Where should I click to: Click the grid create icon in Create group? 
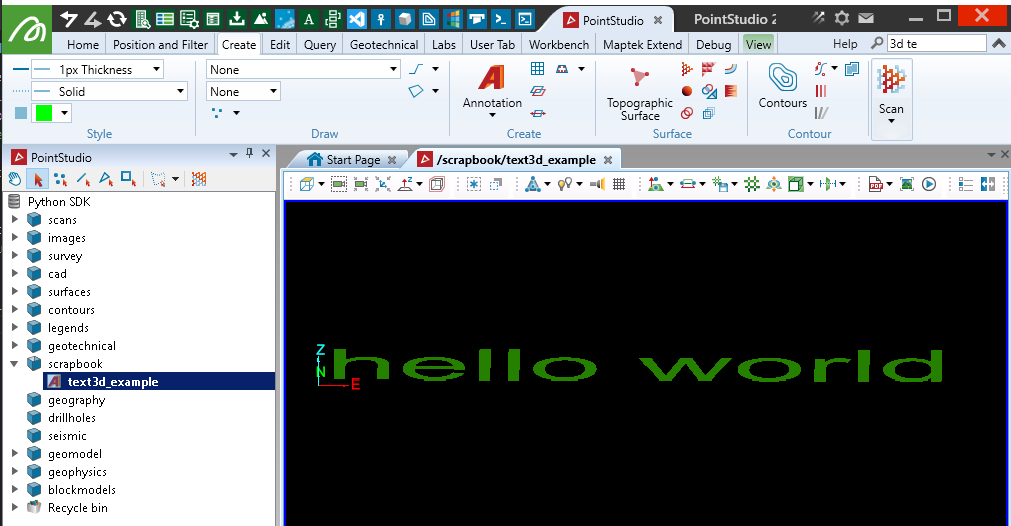pos(537,69)
